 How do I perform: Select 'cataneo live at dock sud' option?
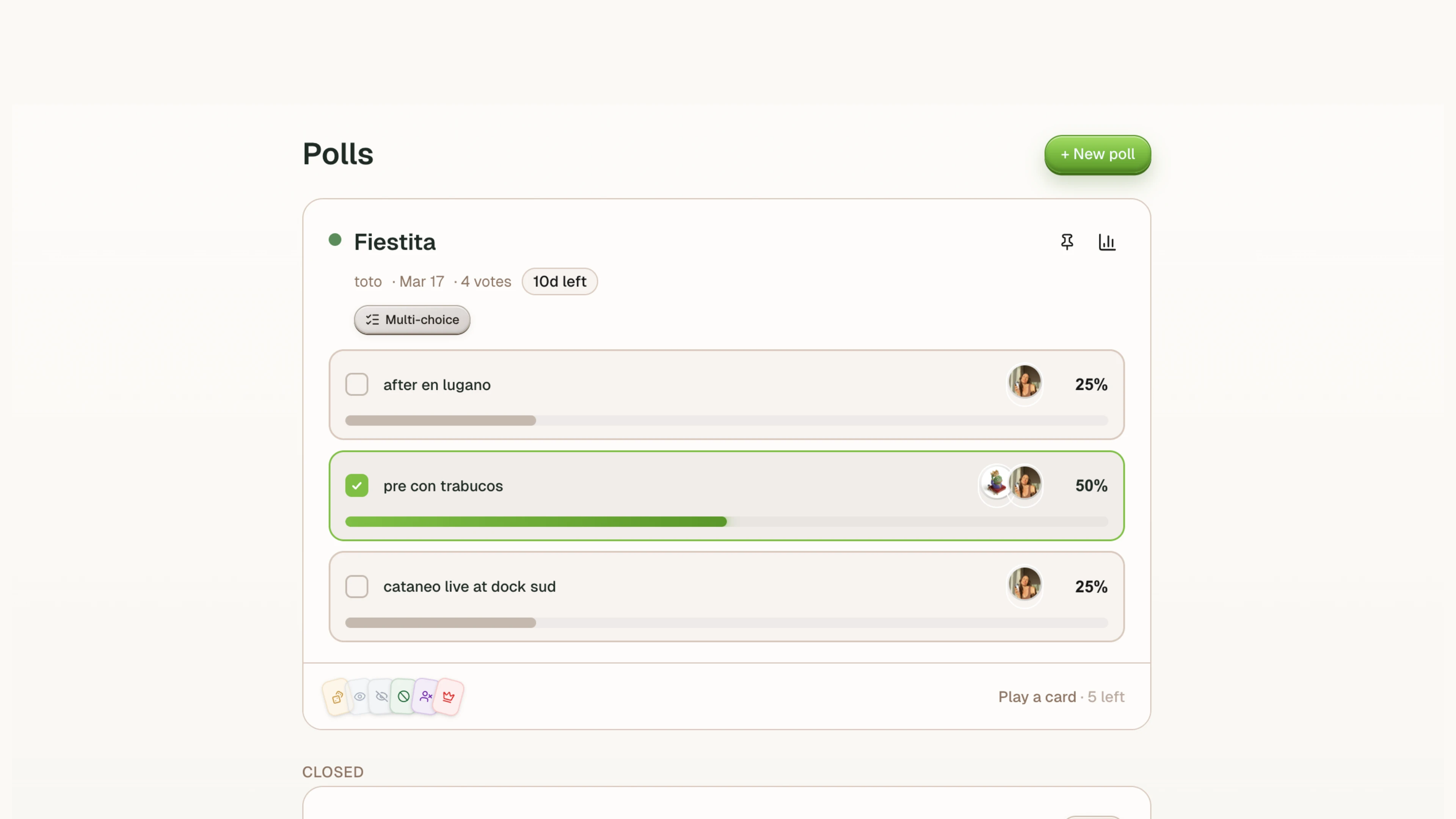pos(357,586)
